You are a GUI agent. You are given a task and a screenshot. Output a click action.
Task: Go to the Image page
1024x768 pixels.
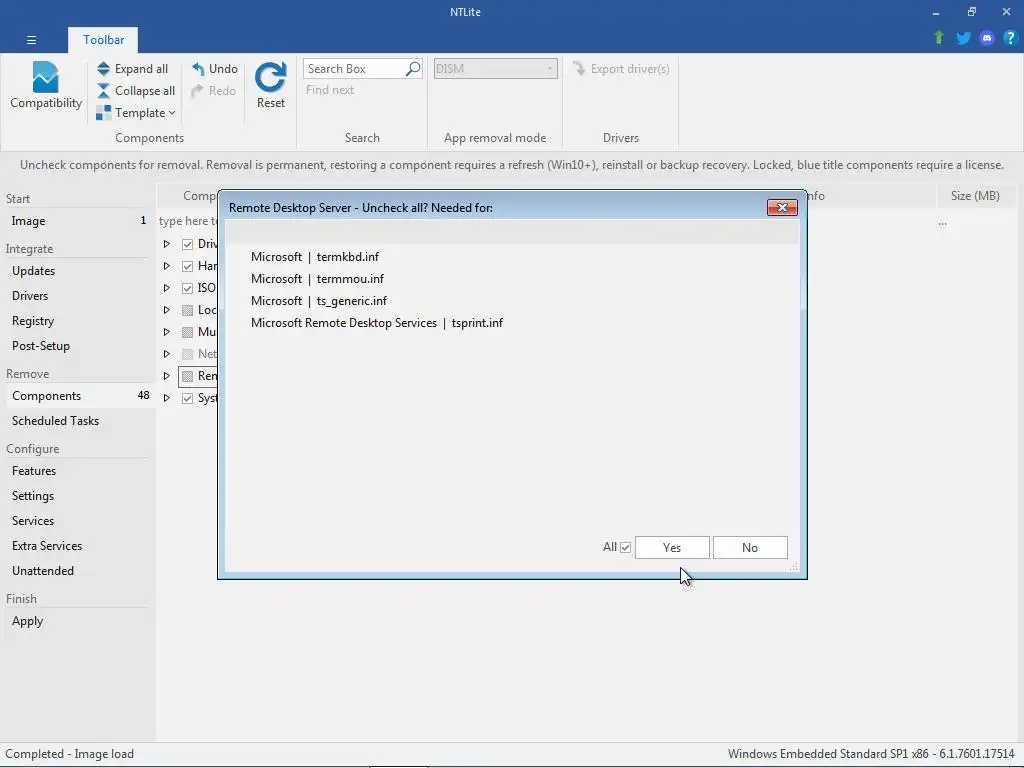pyautogui.click(x=78, y=221)
